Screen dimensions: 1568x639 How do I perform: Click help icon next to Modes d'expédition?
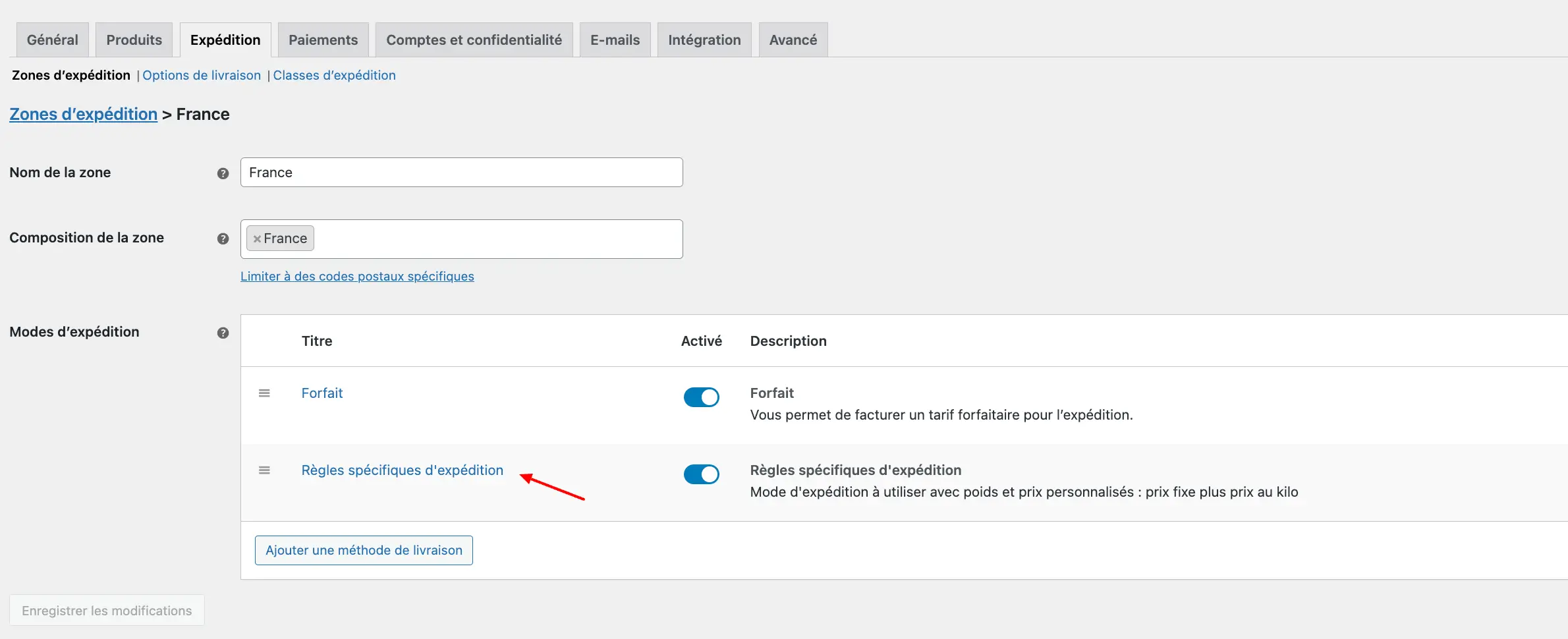[x=223, y=333]
